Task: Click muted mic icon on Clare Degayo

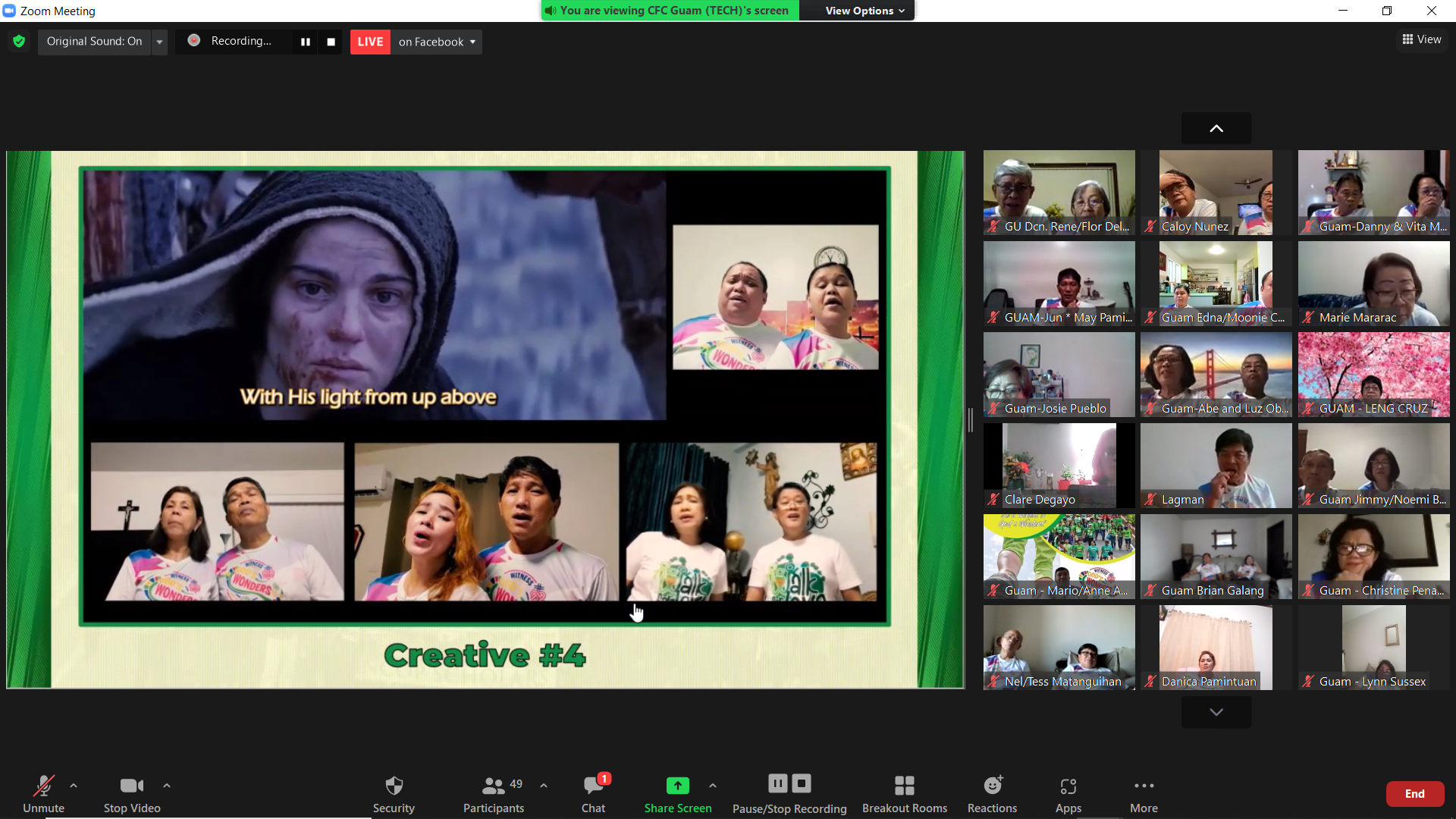Action: (993, 499)
